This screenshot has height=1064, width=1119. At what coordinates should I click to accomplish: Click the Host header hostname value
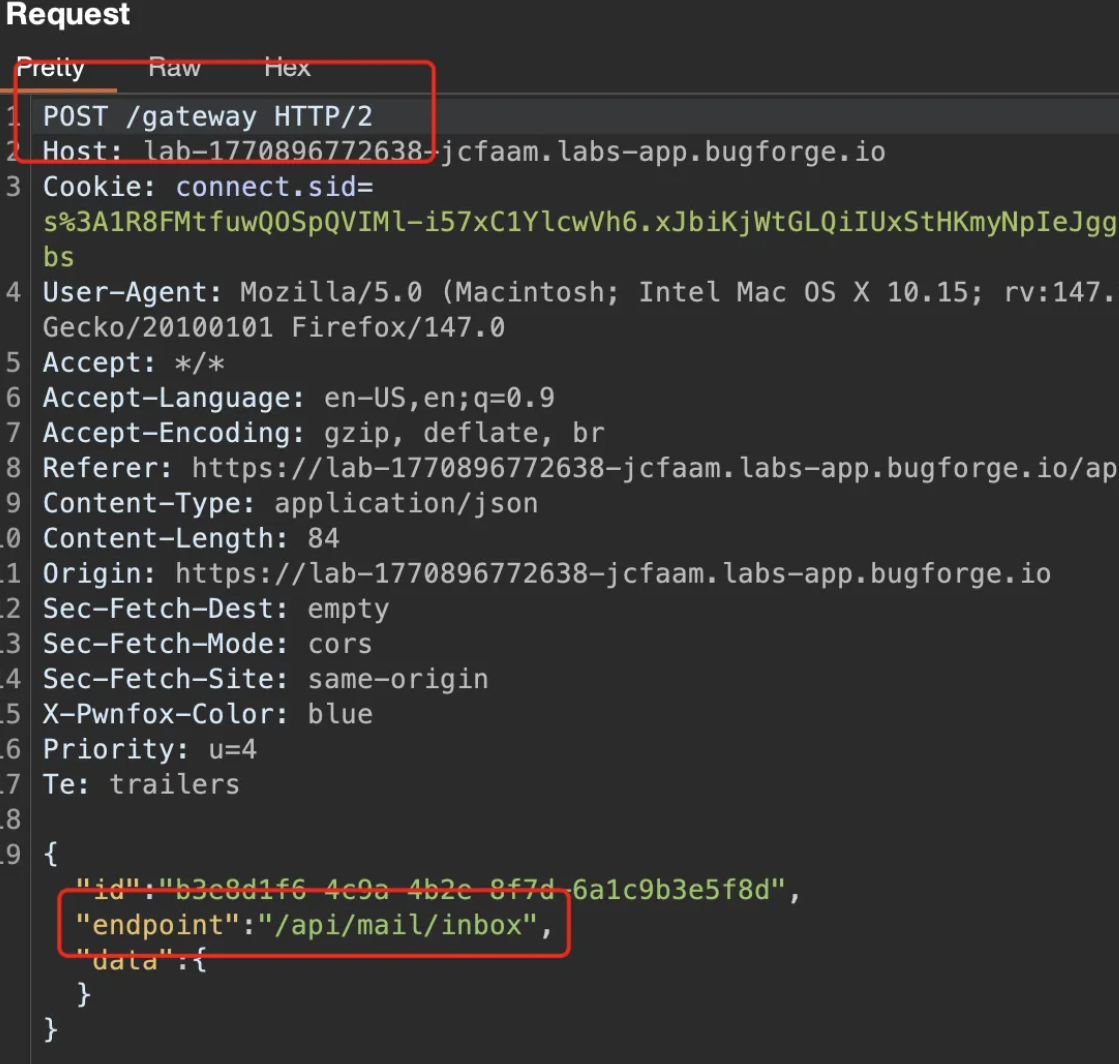pos(514,153)
